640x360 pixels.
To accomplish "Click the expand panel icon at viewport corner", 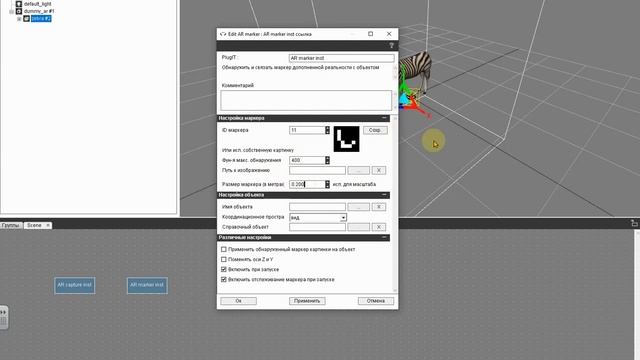I will click(634, 223).
